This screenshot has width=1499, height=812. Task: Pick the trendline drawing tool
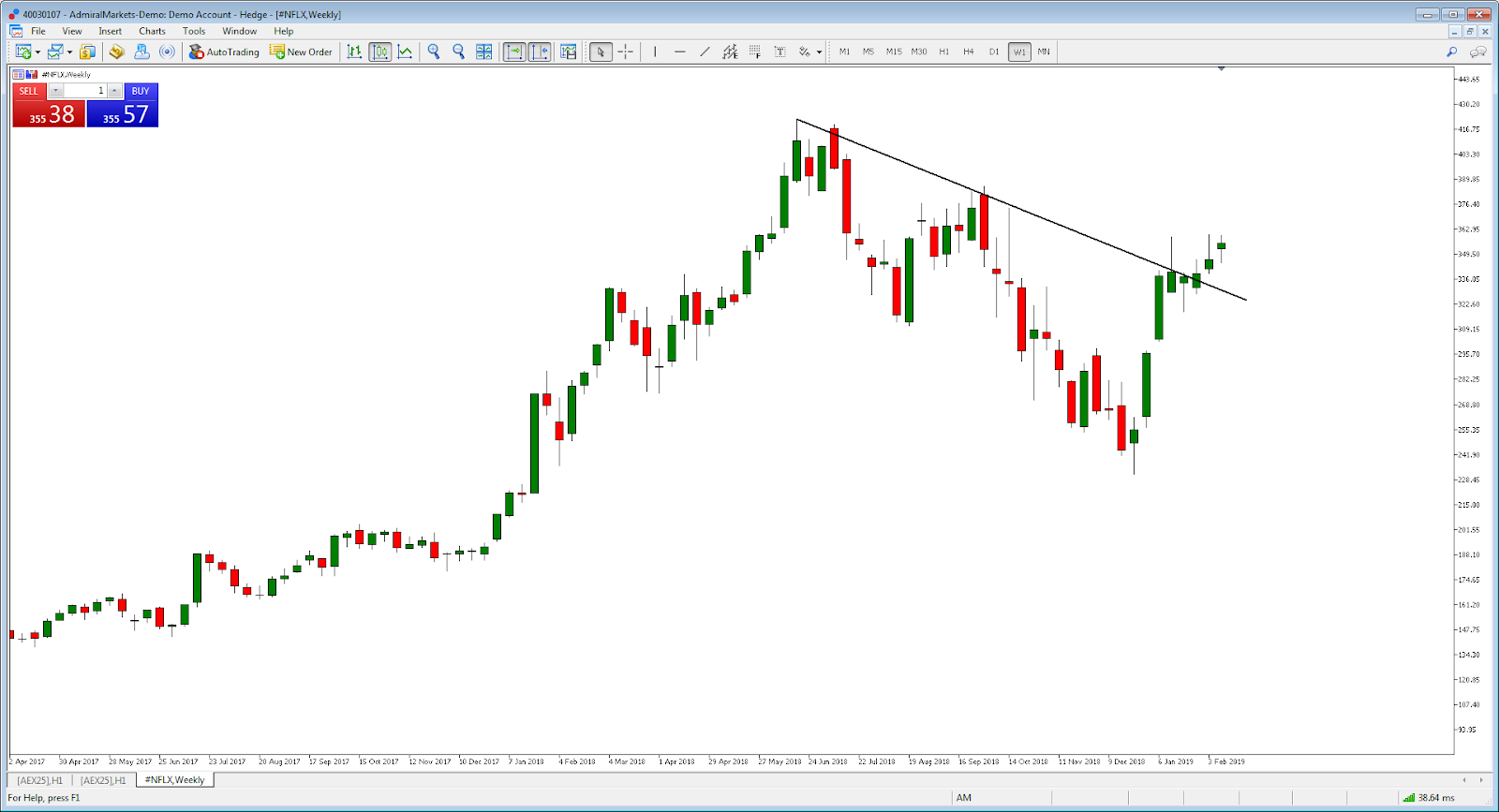point(705,52)
